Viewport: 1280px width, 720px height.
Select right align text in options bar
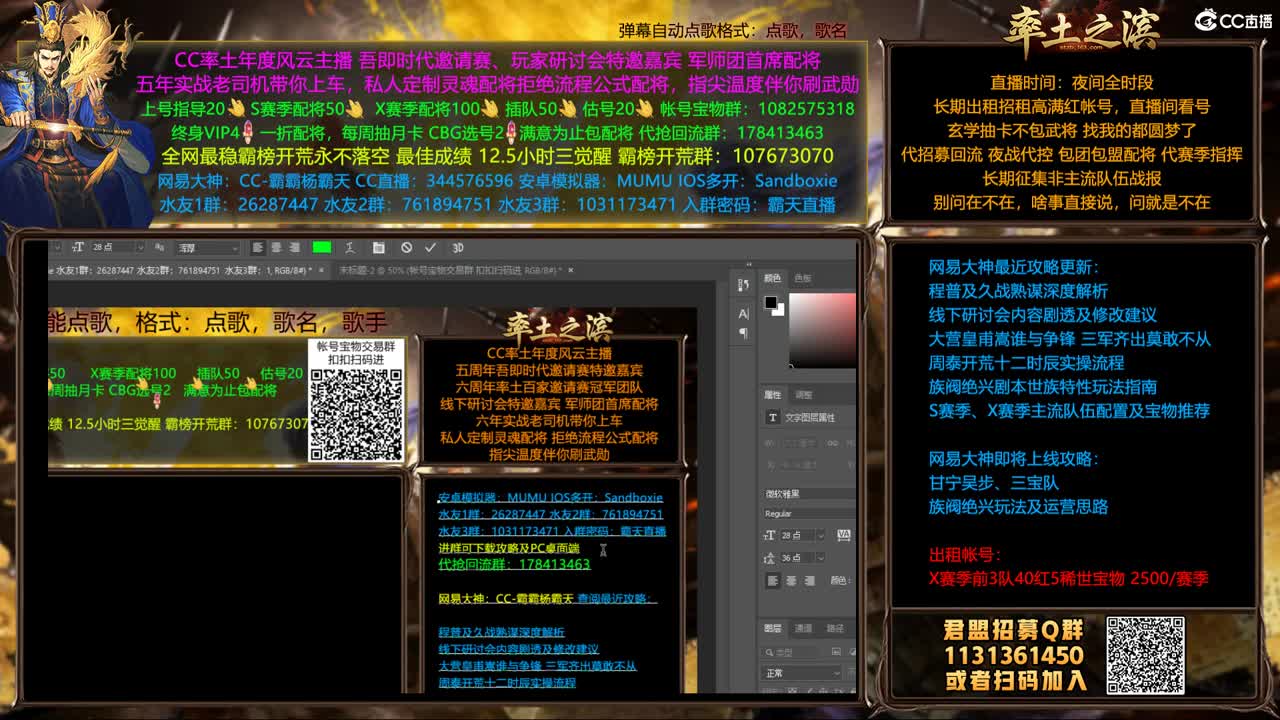pos(293,247)
